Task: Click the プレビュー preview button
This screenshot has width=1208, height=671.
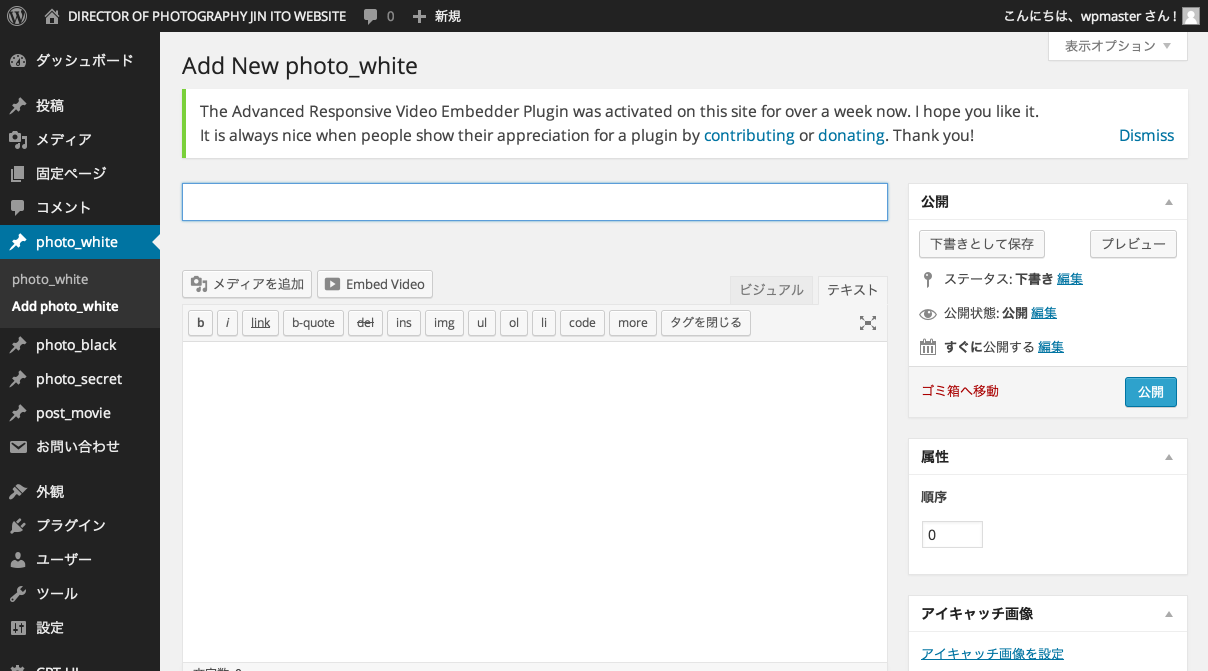Action: tap(1133, 244)
